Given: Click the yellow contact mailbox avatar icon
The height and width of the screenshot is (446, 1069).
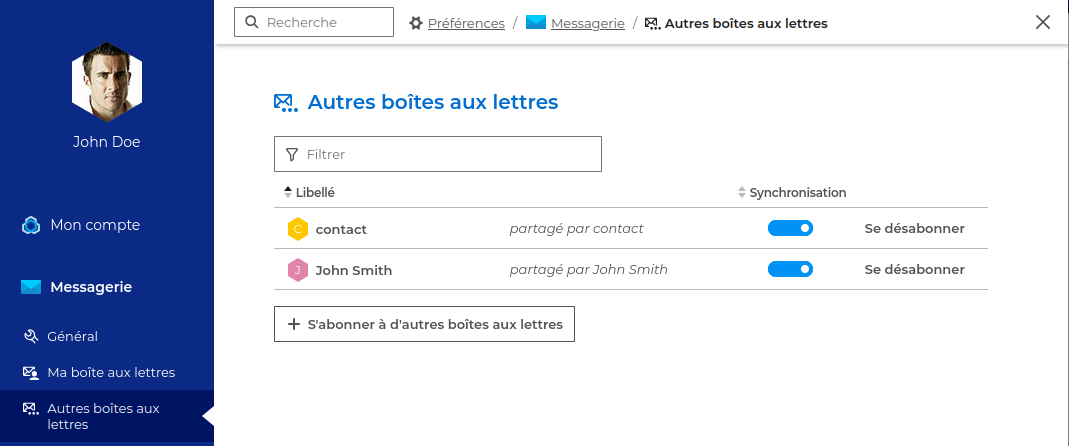Looking at the screenshot, I should [297, 229].
